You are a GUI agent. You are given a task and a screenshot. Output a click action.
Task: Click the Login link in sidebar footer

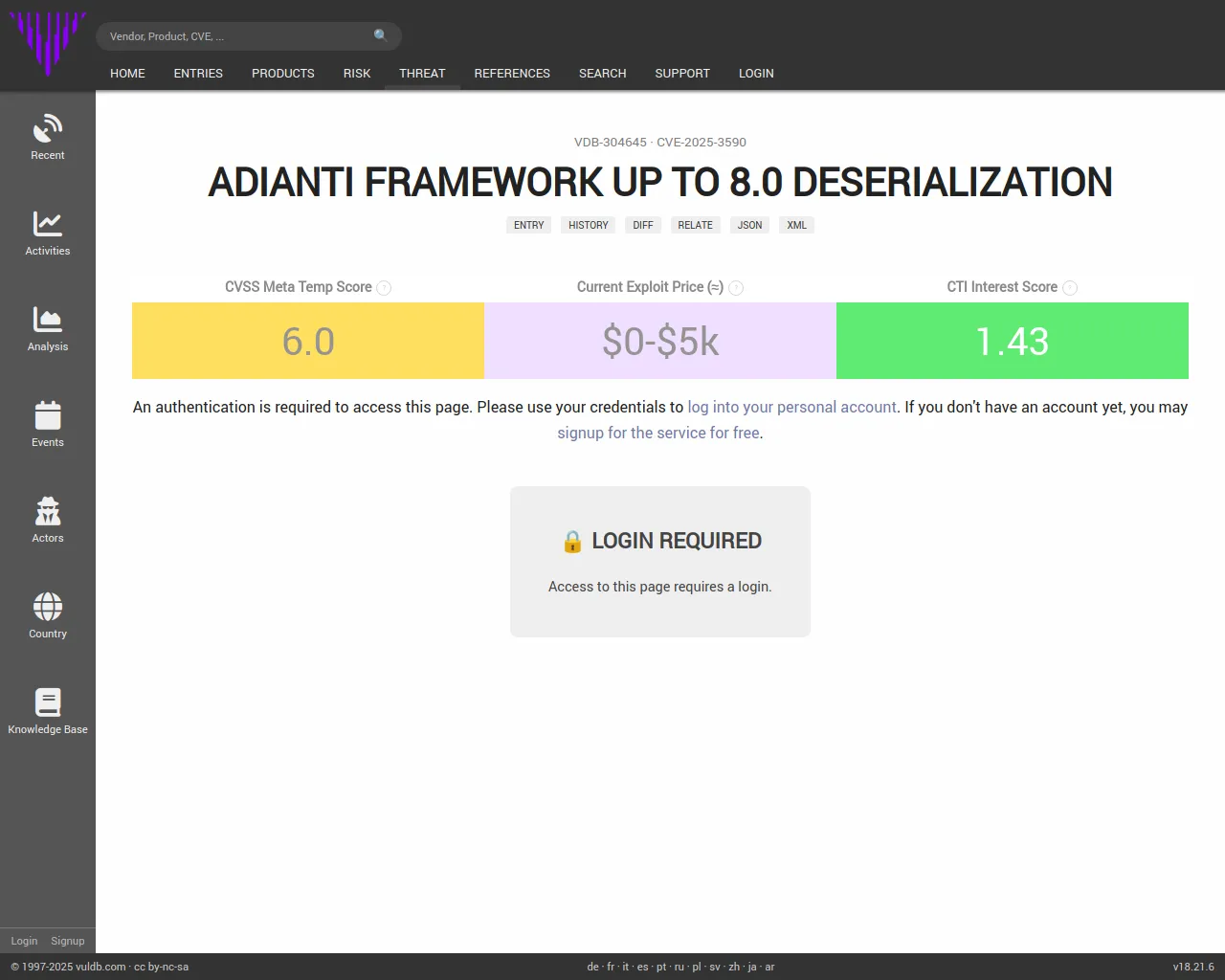(24, 941)
